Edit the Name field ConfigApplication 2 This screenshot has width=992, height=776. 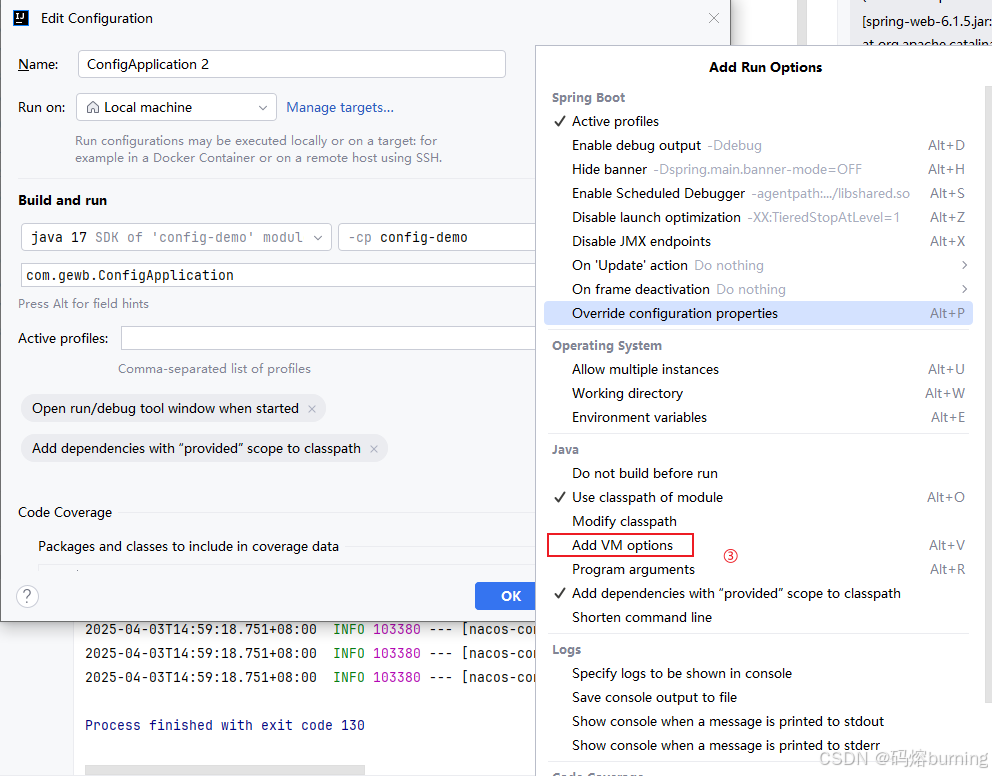[x=292, y=64]
